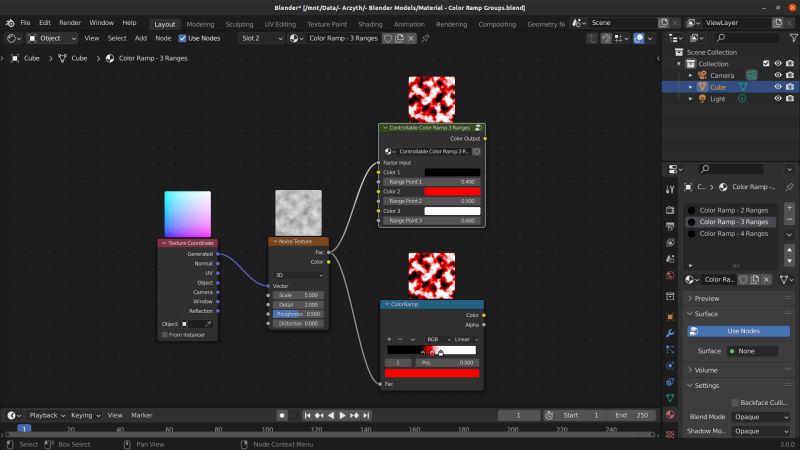Image resolution: width=800 pixels, height=450 pixels.
Task: Expand the Camera item in outliner
Action: [x=690, y=76]
